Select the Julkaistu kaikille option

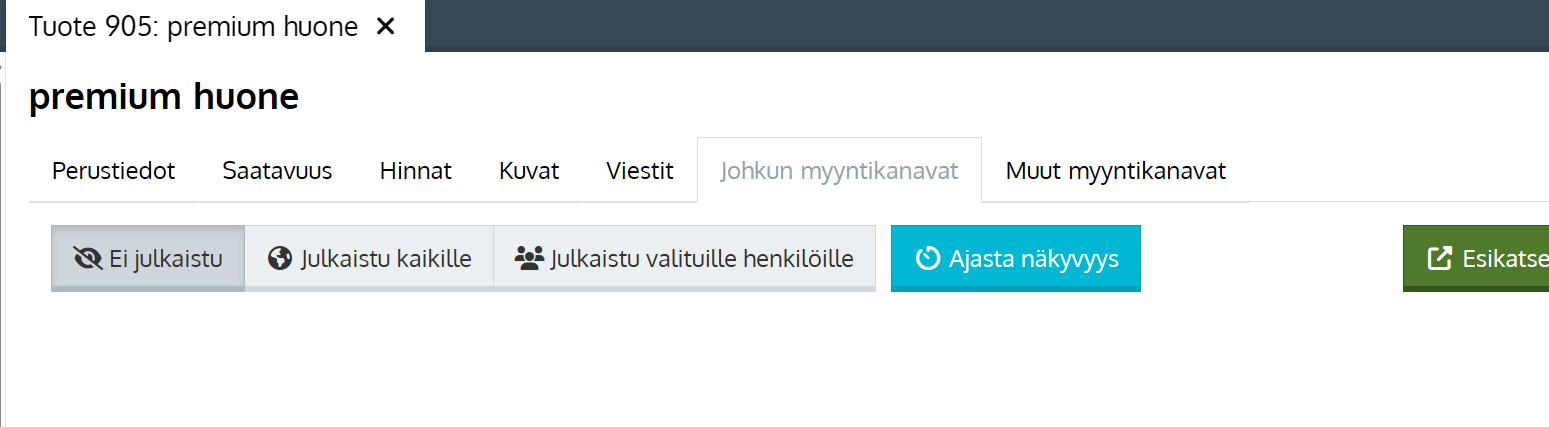[369, 259]
